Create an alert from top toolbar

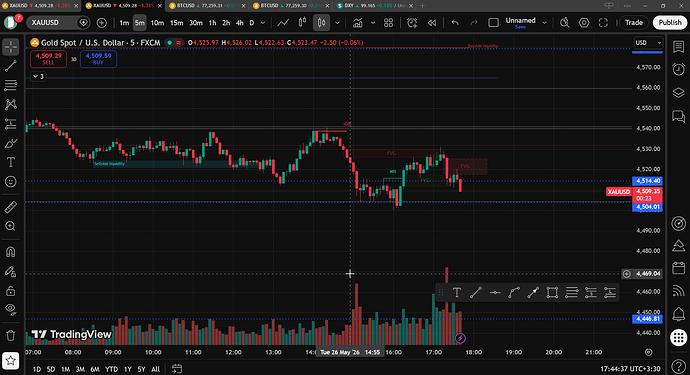coord(412,22)
